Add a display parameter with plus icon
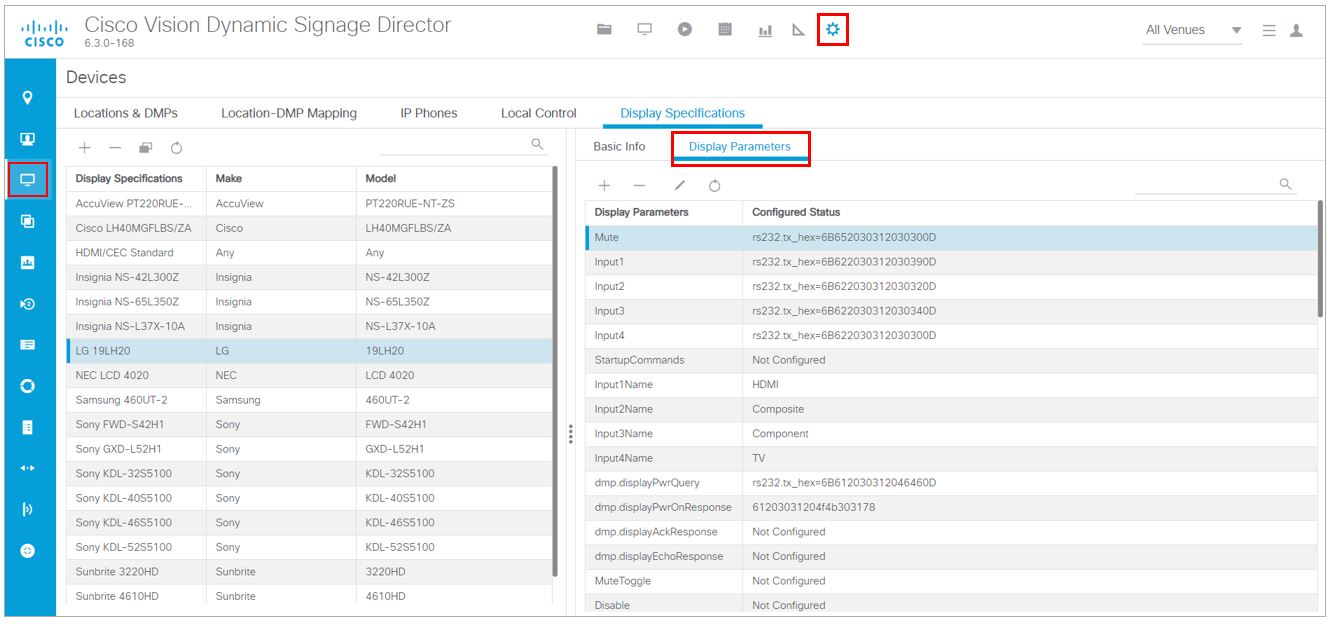Viewport: 1332px width, 625px height. pos(604,185)
